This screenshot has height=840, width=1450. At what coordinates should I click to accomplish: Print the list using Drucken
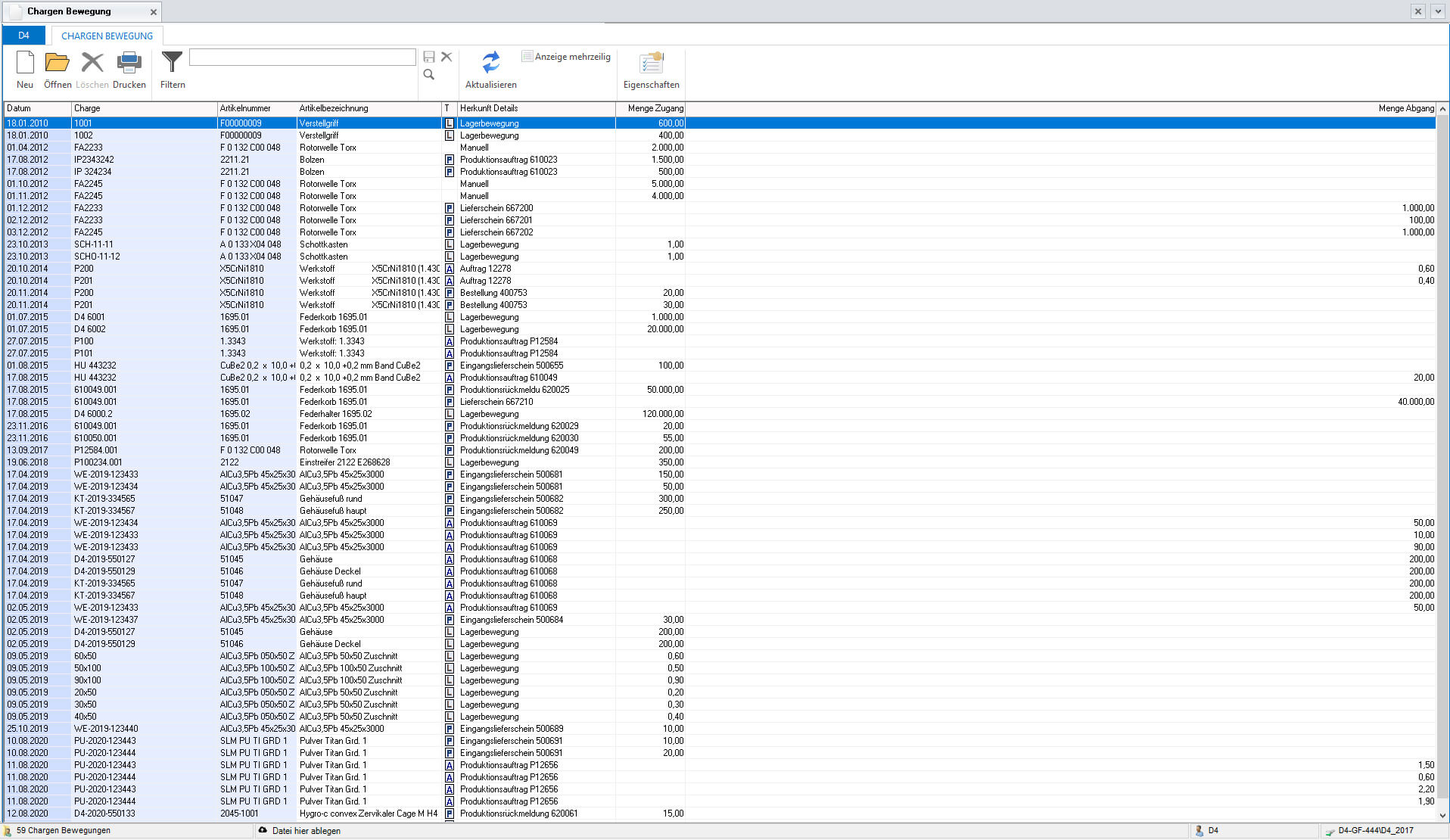[x=129, y=69]
